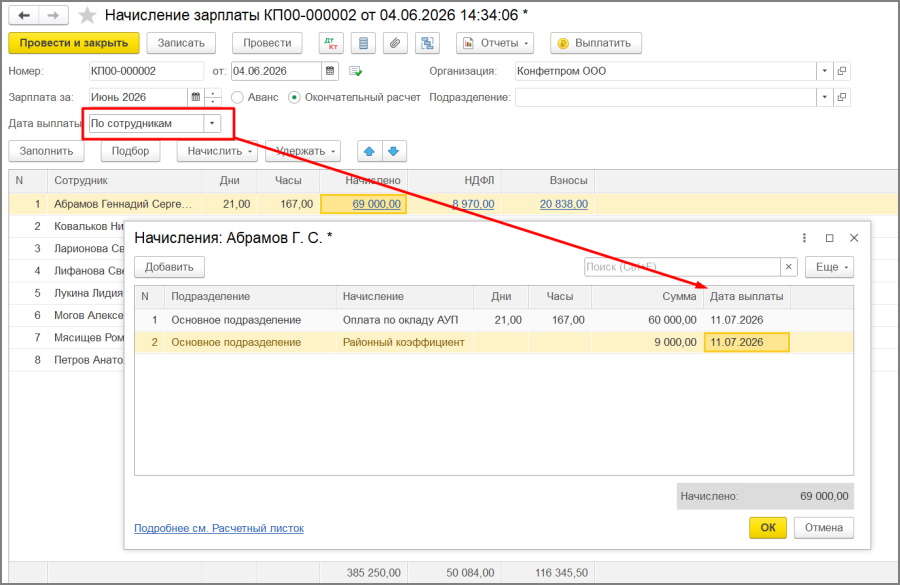
Task: Open НДФЛ amount 8 970,00 link
Action: coord(473,204)
